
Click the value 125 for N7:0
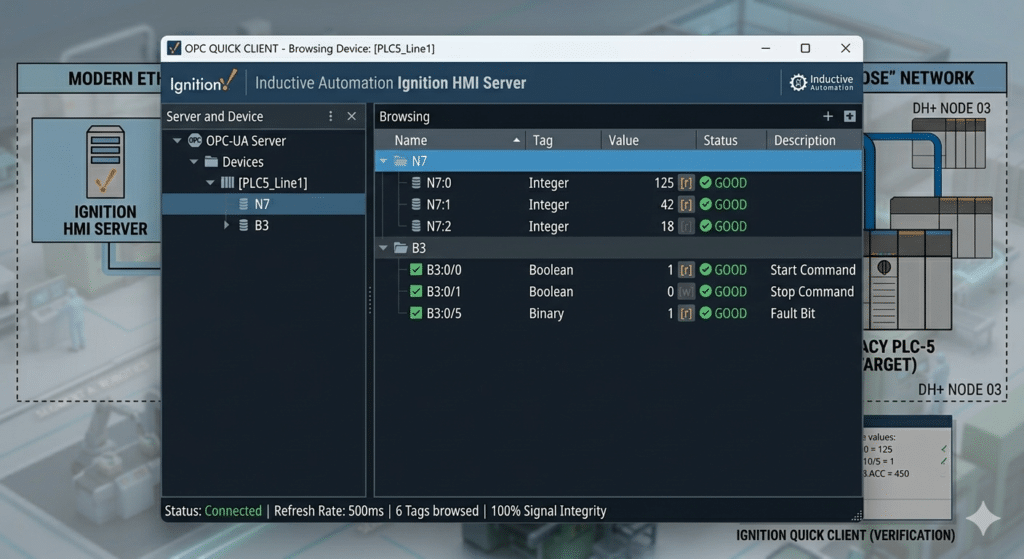pos(664,183)
